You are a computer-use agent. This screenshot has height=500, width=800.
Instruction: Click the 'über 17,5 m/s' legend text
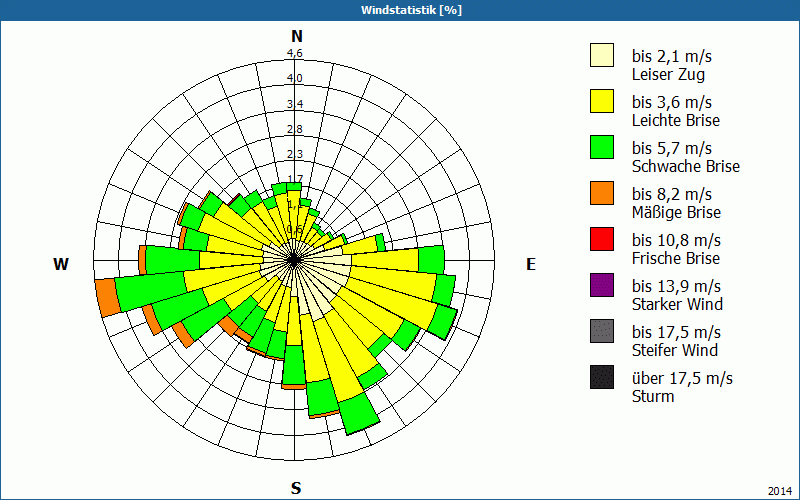point(683,378)
